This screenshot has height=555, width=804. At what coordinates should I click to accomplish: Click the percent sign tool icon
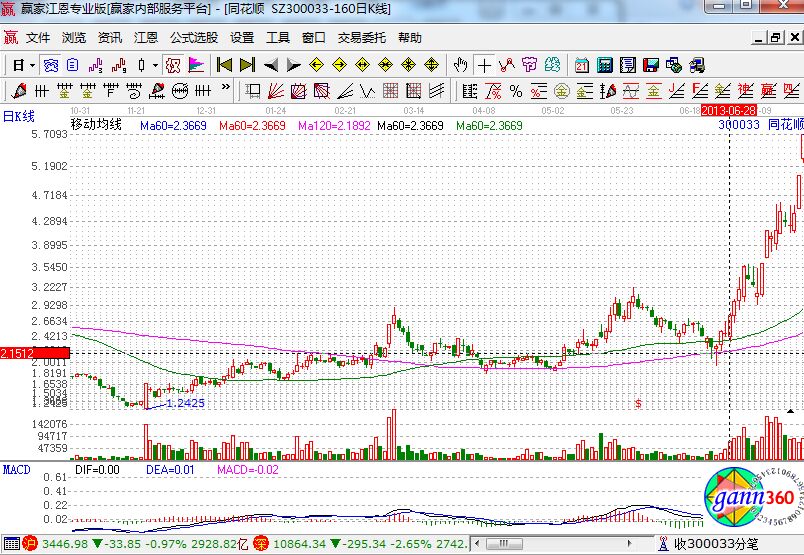[x=516, y=91]
